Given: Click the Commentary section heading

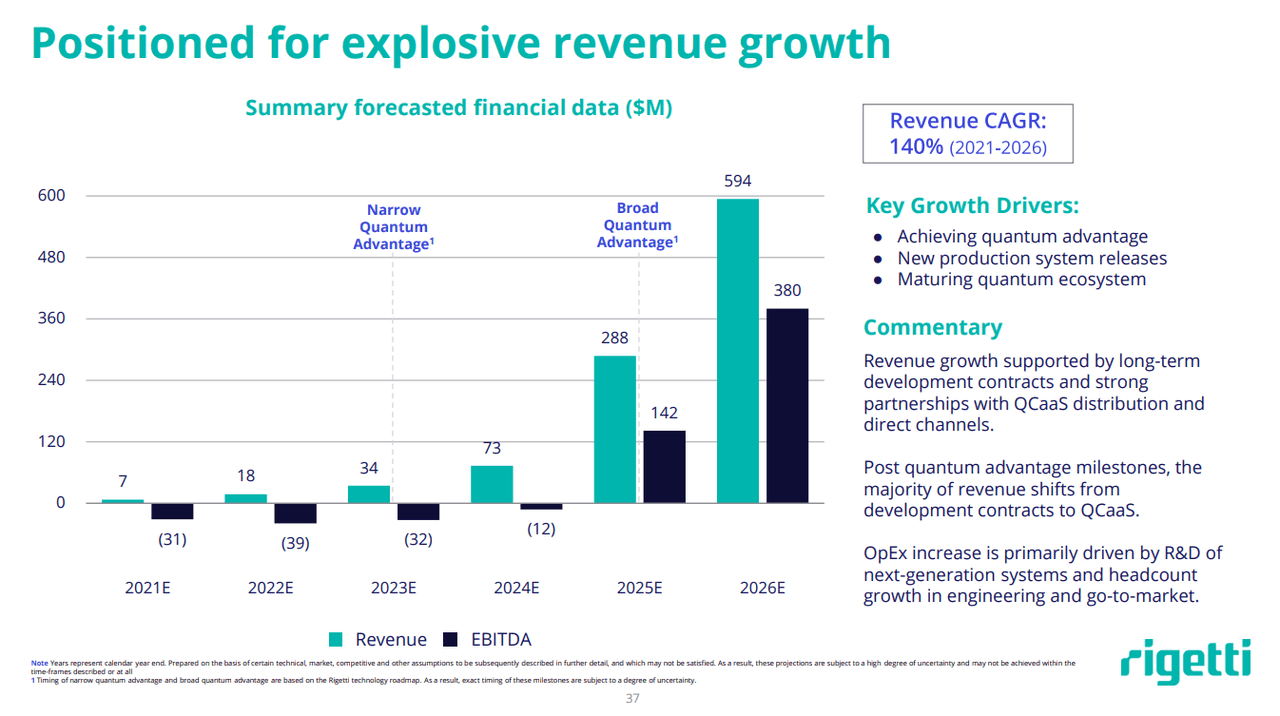Looking at the screenshot, I should (x=932, y=327).
